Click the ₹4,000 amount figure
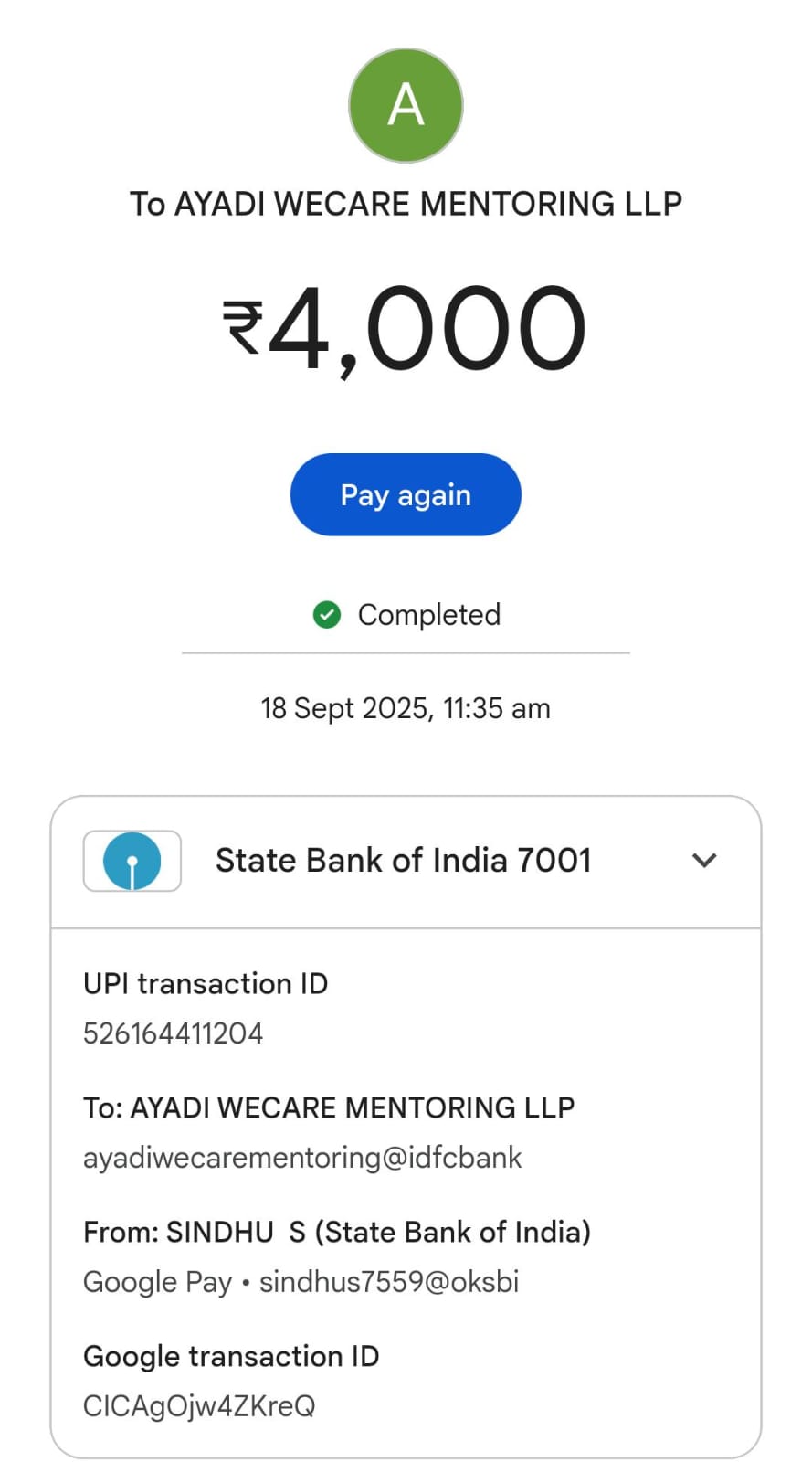Image resolution: width=812 pixels, height=1462 pixels. coord(427,327)
